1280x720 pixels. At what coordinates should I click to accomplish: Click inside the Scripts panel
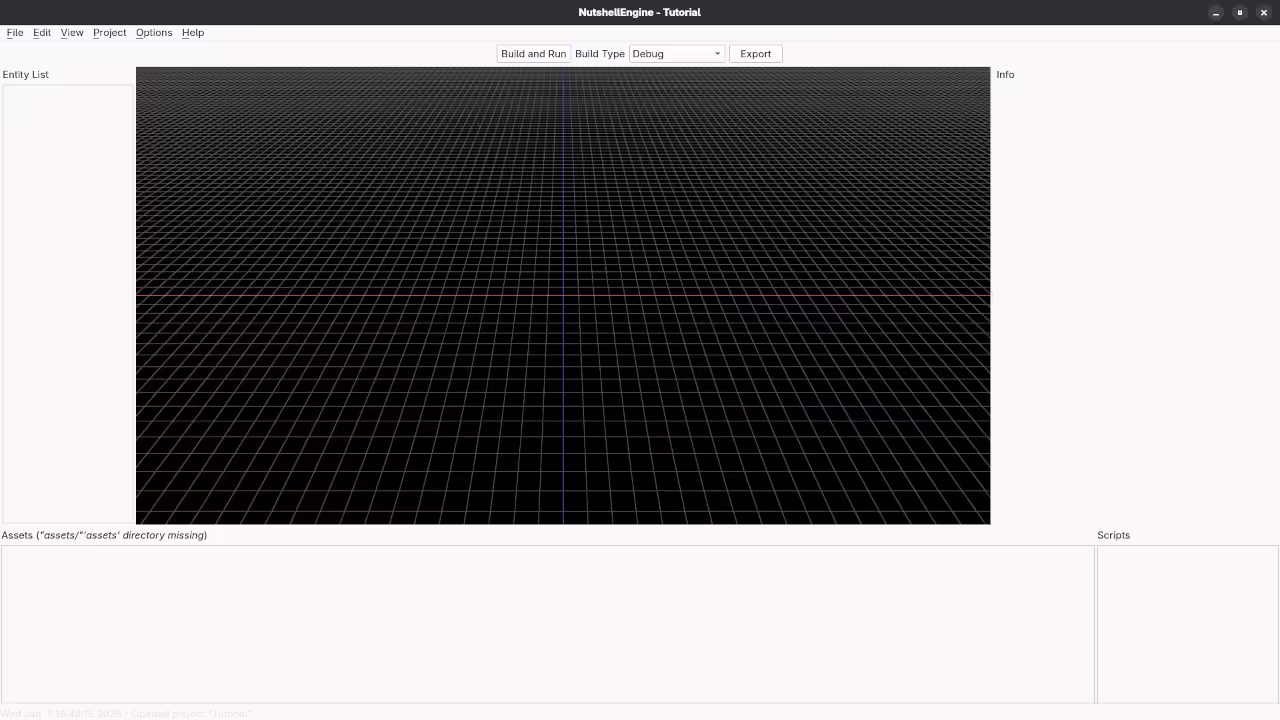click(x=1188, y=620)
